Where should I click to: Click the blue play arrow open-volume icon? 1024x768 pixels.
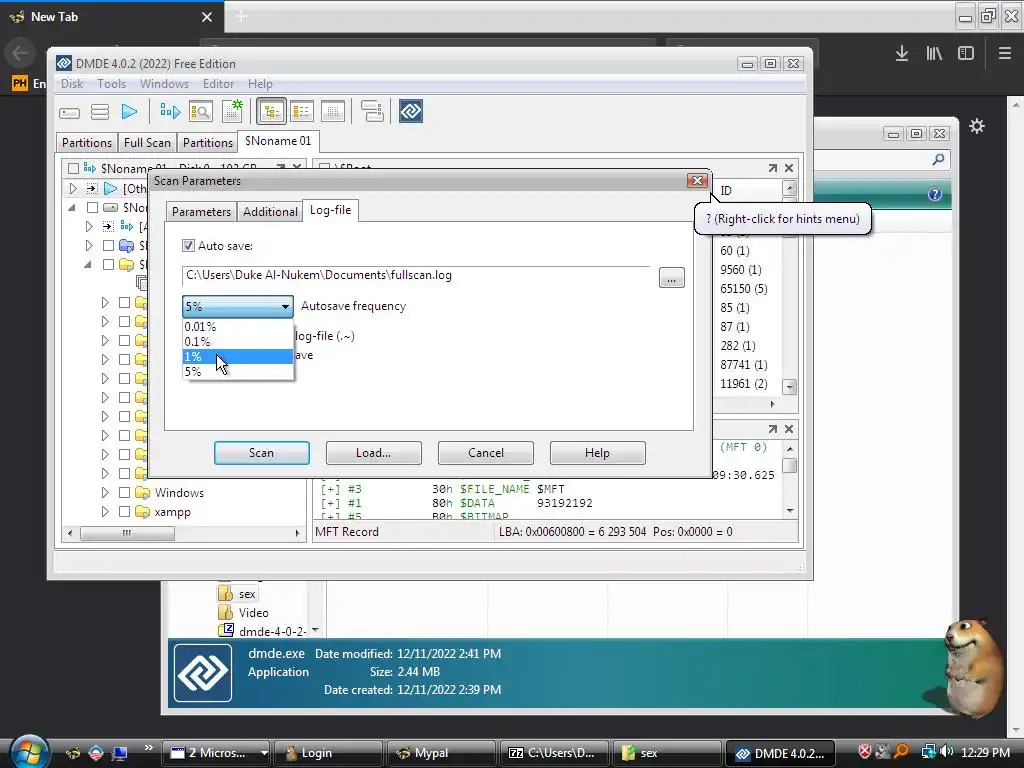point(129,112)
